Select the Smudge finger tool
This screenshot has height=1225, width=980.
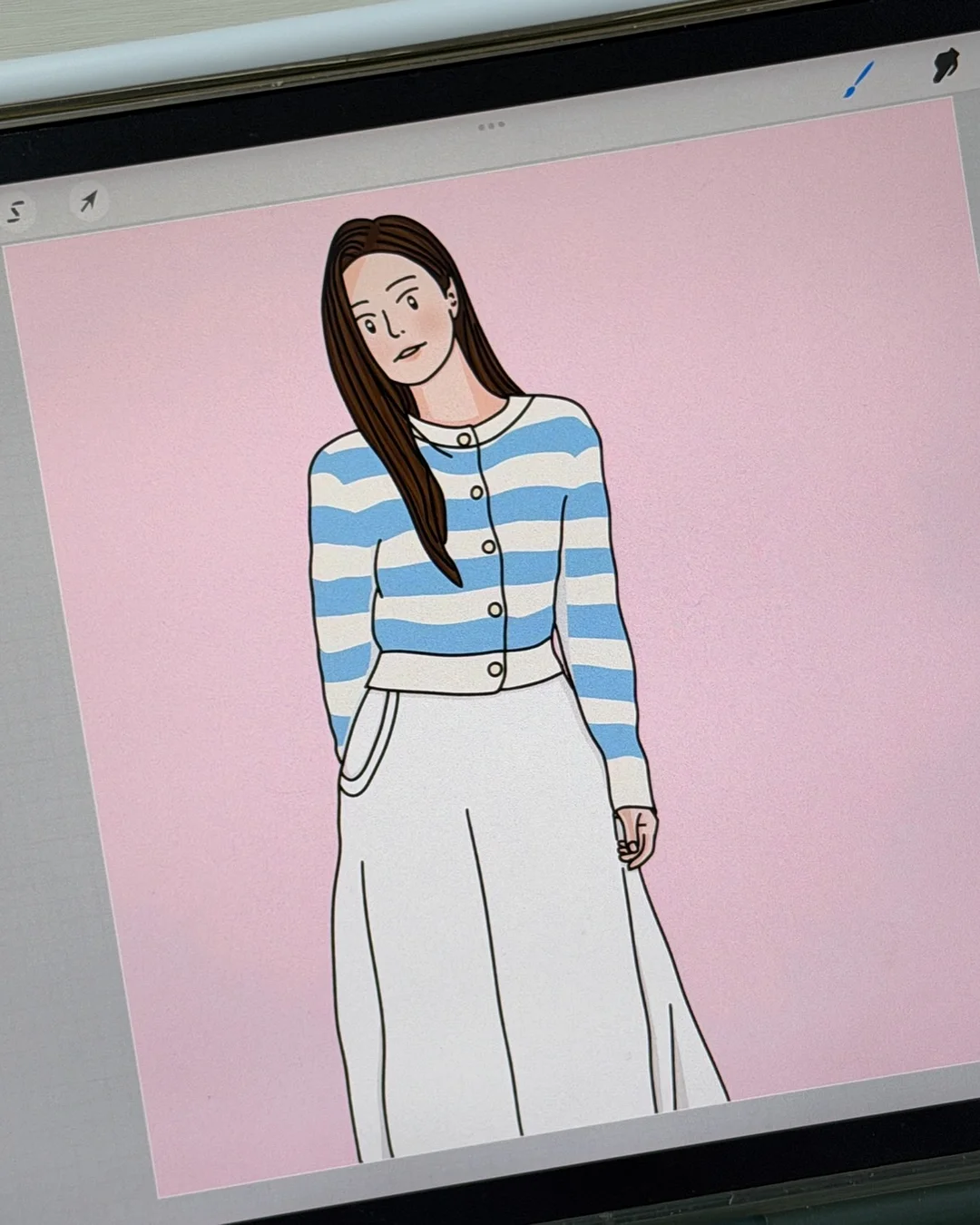click(946, 65)
